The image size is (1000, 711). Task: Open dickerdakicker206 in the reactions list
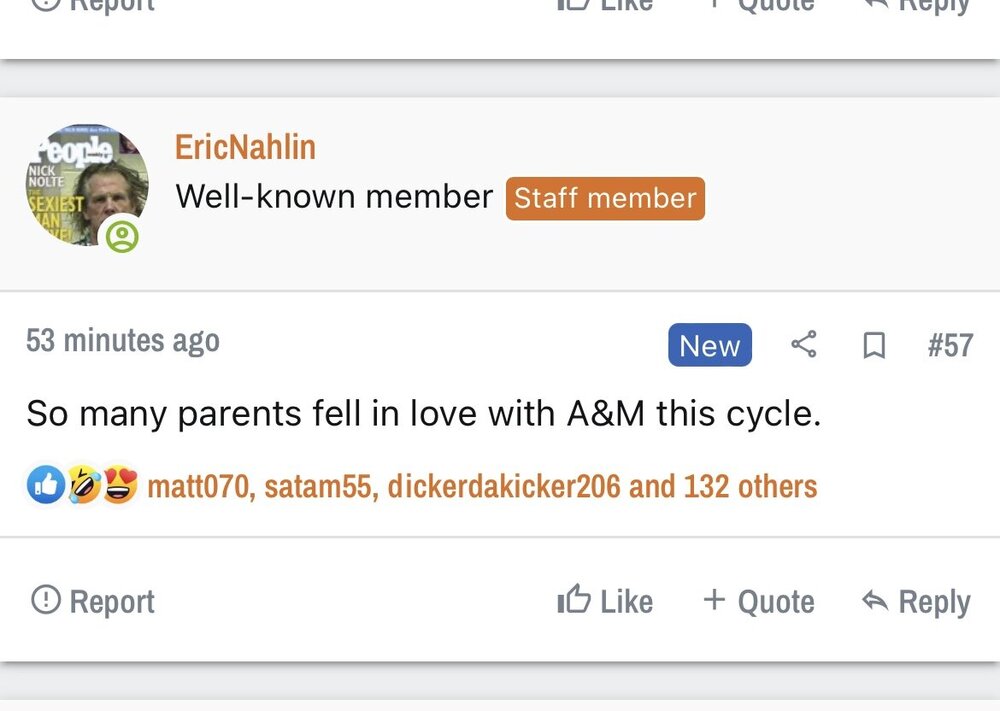point(503,487)
